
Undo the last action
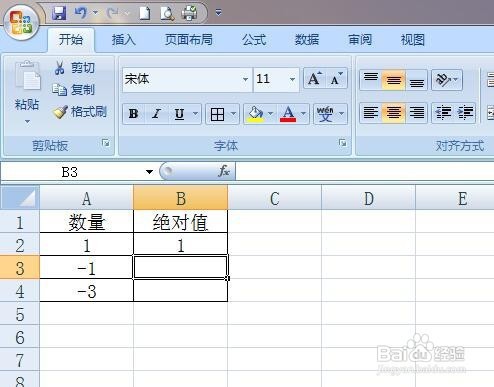(81, 13)
